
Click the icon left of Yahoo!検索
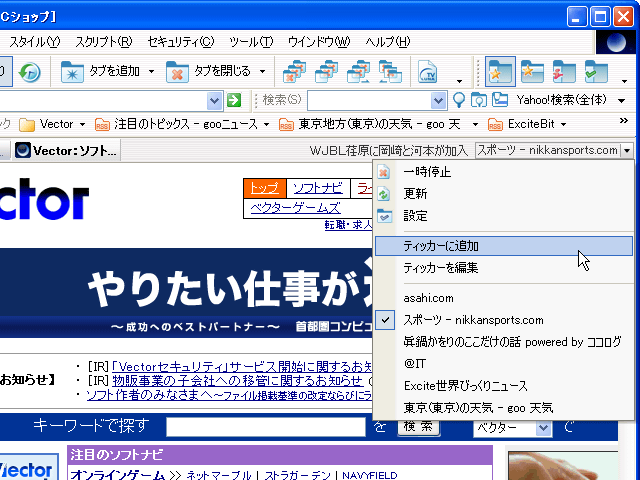coord(500,100)
